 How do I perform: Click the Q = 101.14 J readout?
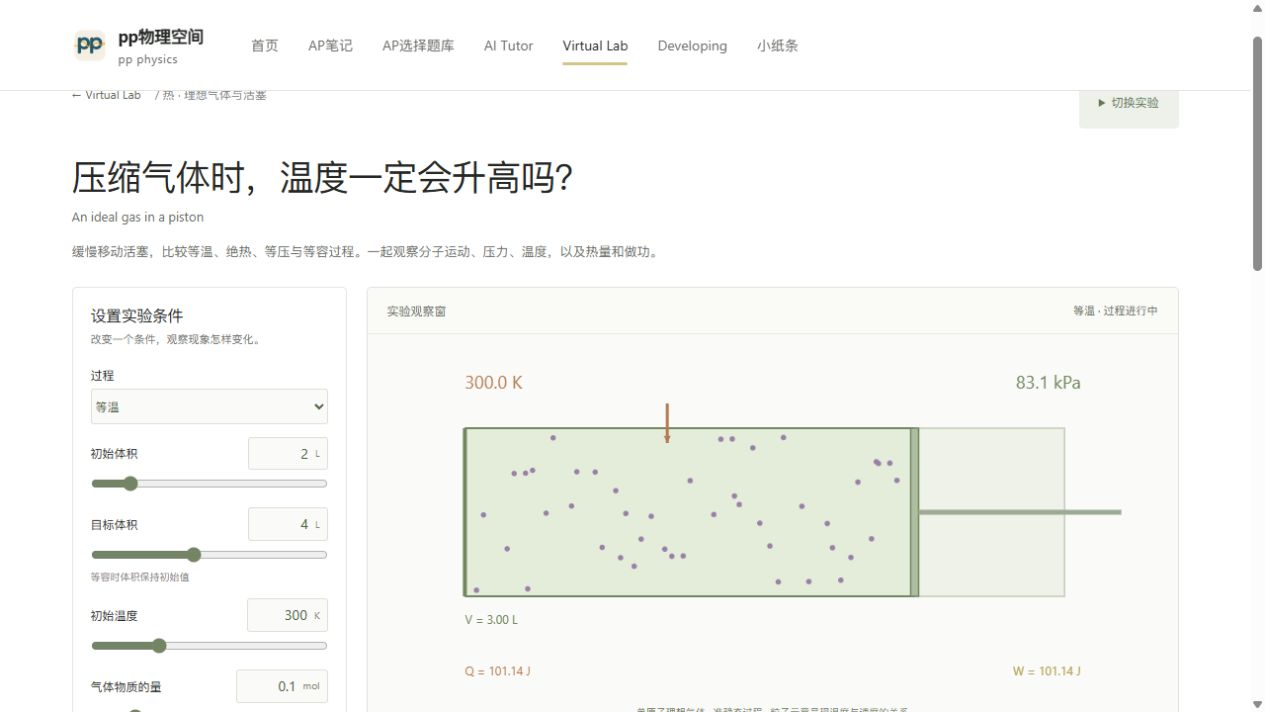point(498,671)
